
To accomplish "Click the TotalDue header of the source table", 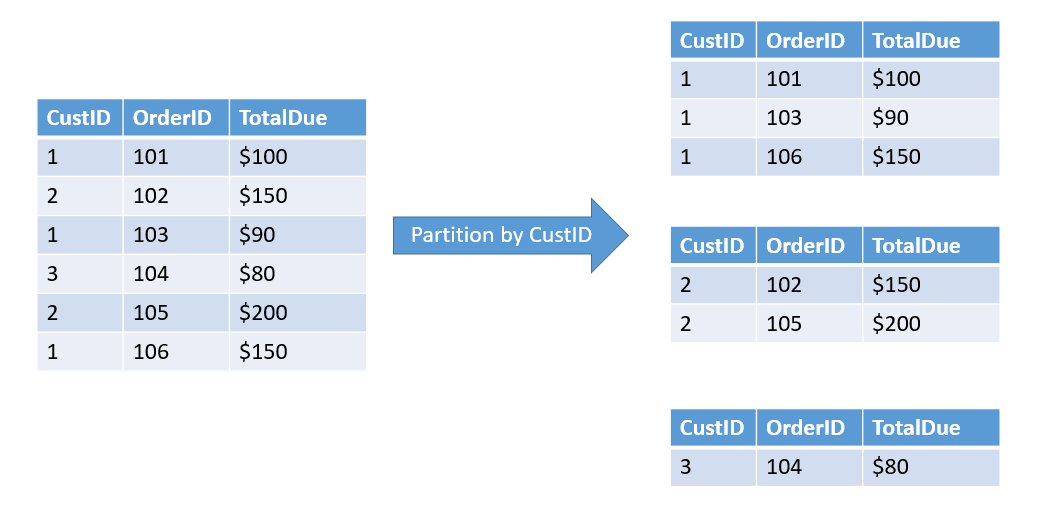I will tap(298, 118).
